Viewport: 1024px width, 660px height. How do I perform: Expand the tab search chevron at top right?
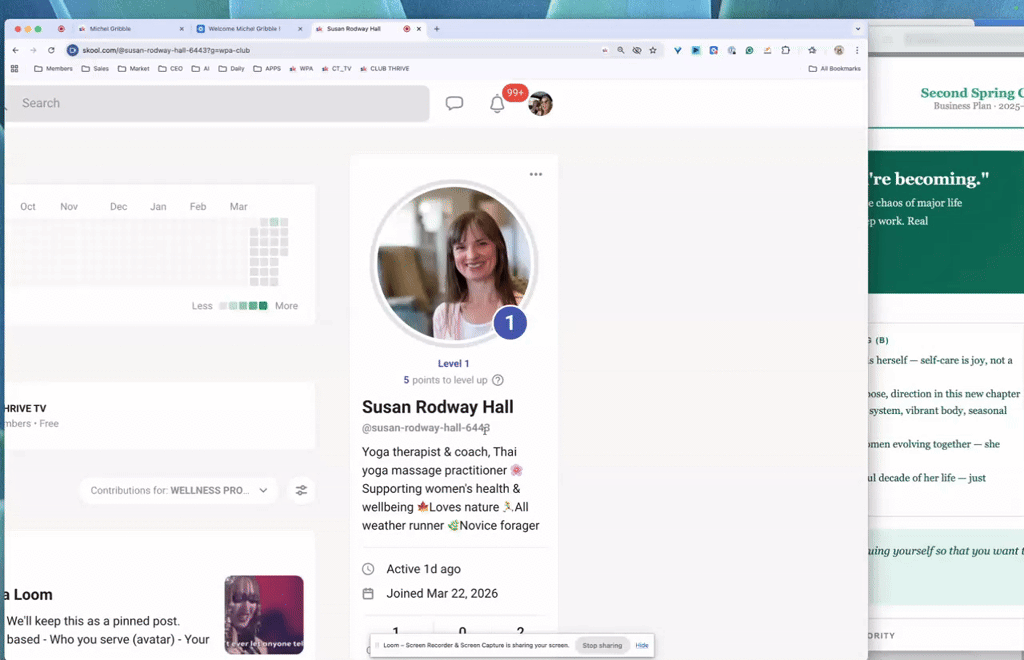click(x=857, y=29)
